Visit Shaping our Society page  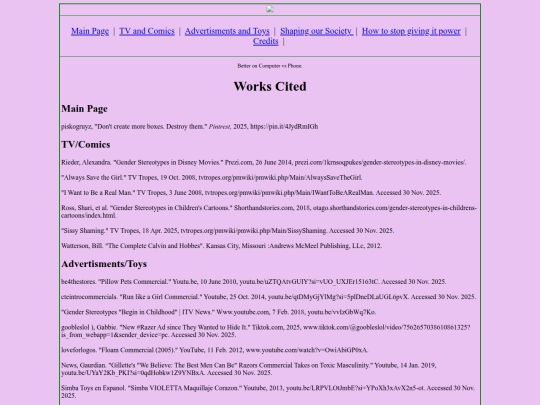[316, 31]
